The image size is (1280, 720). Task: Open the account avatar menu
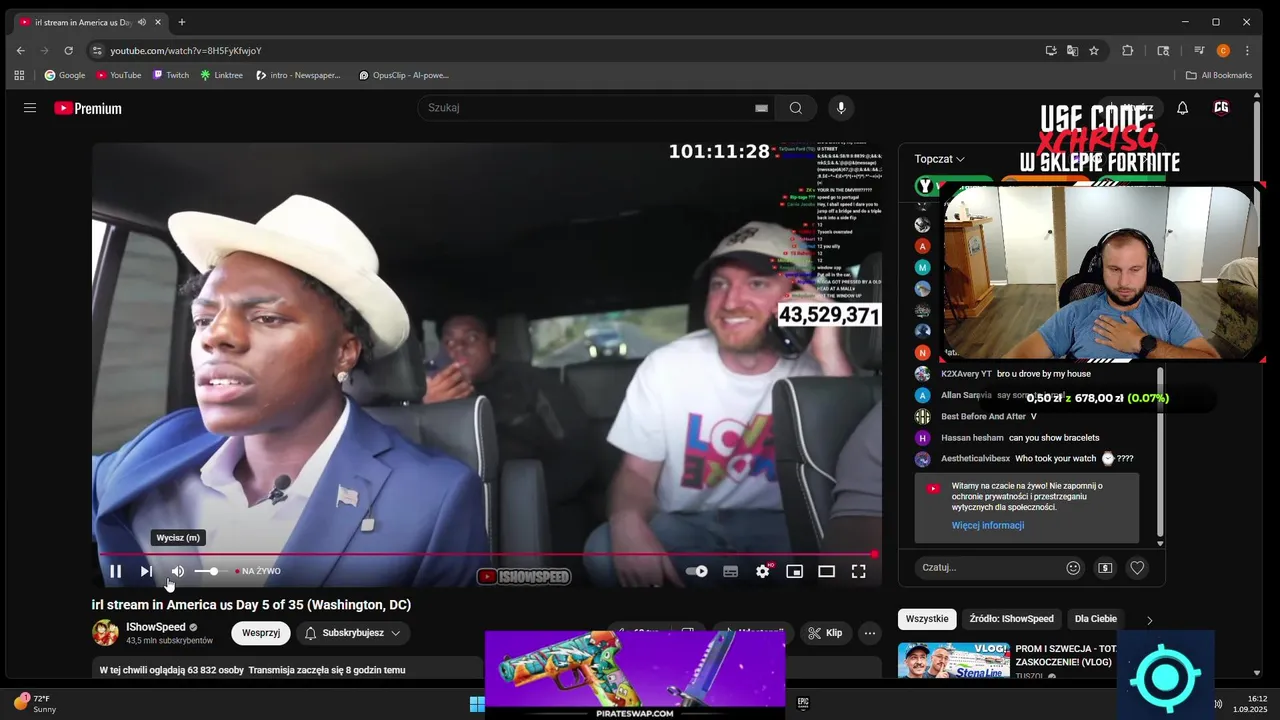[x=1221, y=108]
